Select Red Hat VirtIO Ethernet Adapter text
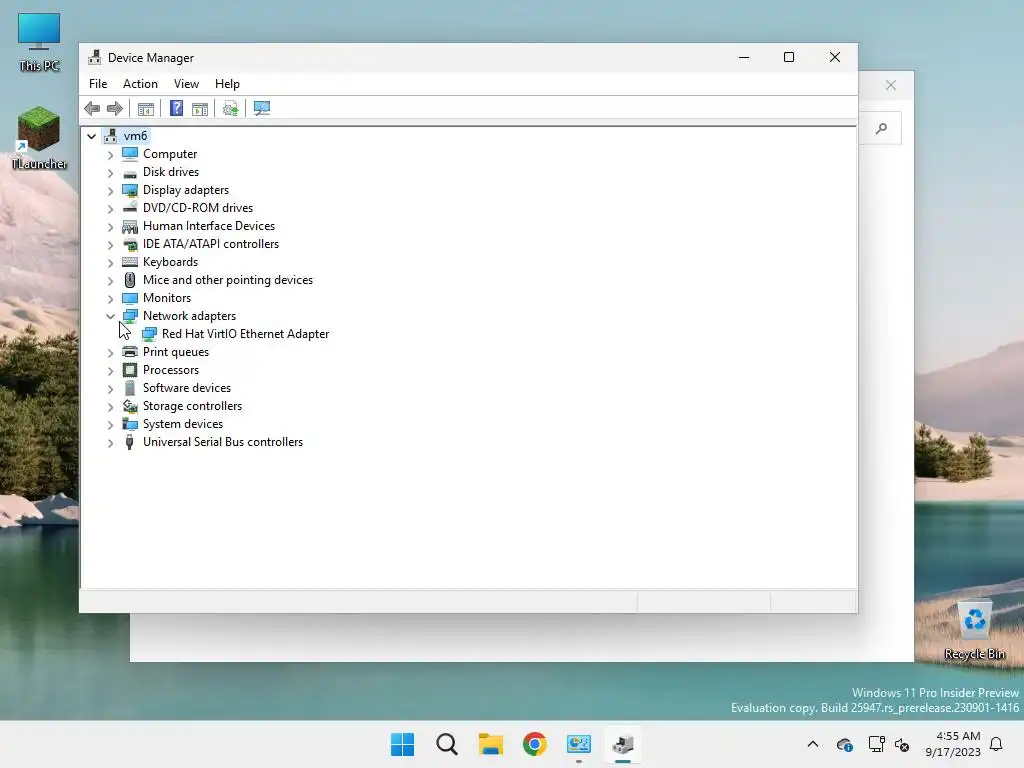This screenshot has width=1024, height=768. 246,334
